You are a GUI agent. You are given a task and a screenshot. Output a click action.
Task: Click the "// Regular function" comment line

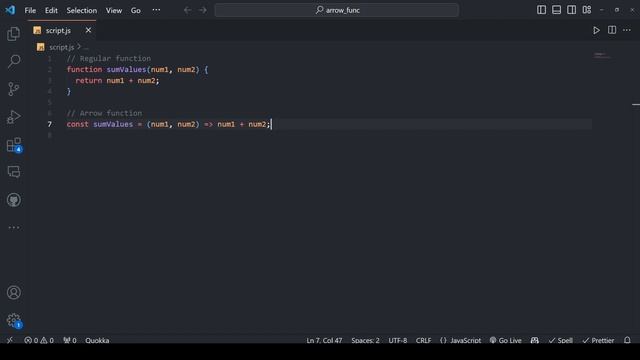click(109, 58)
